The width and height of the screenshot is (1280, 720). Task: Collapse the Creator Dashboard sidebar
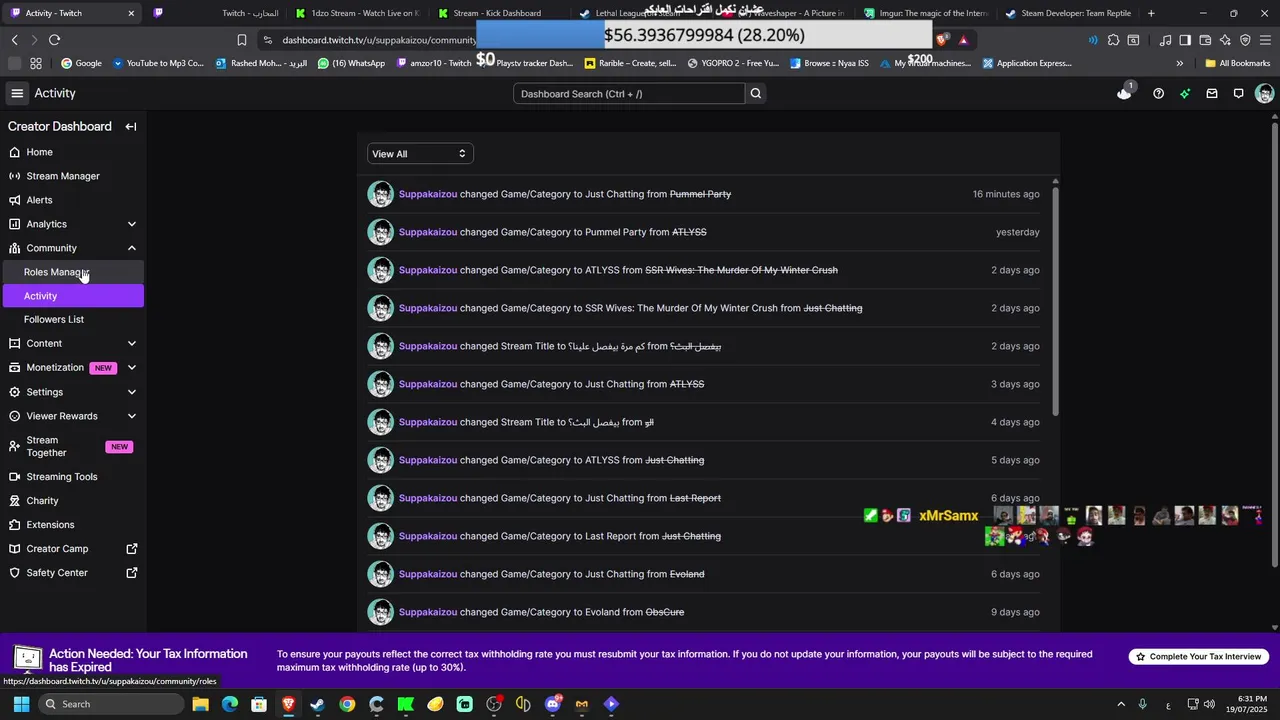130,127
